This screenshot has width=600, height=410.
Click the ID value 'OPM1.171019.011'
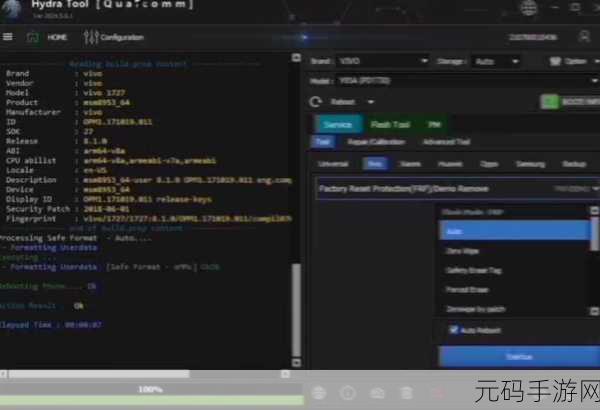click(x=117, y=122)
